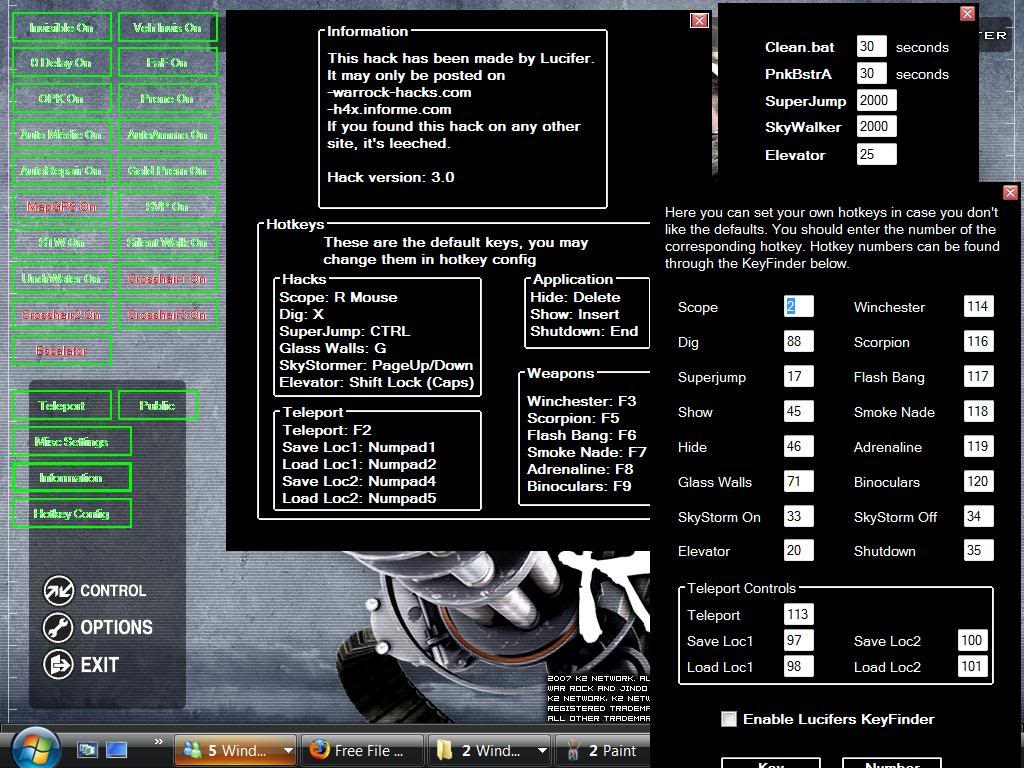
Task: Click the SkyStorm Off hotkey field
Action: tap(978, 516)
